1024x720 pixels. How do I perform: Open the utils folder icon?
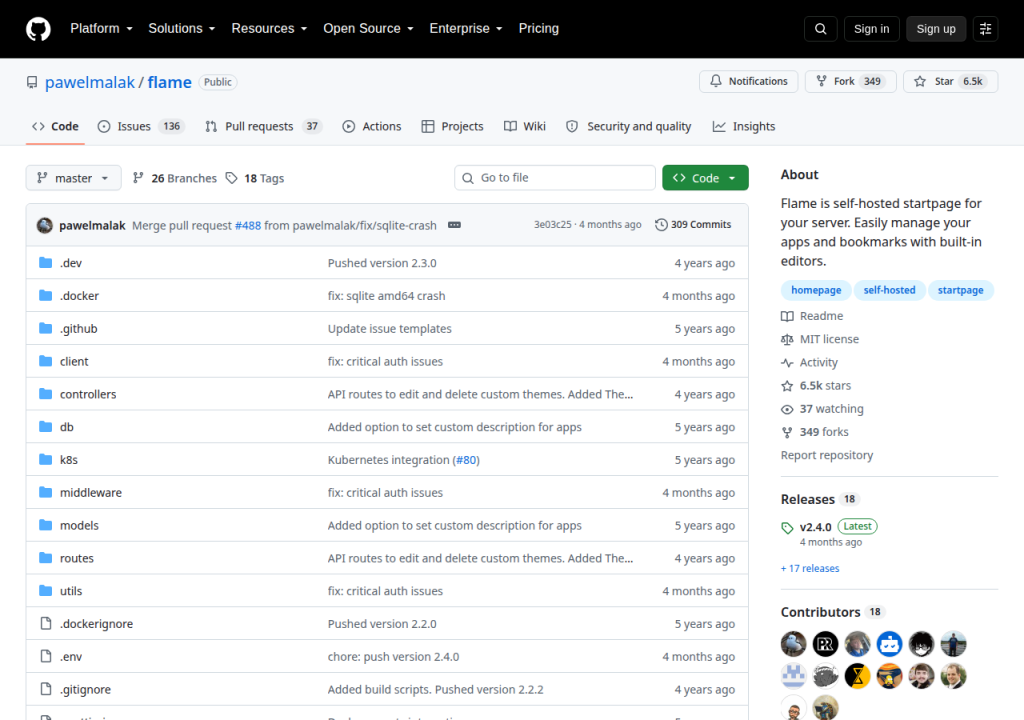46,591
